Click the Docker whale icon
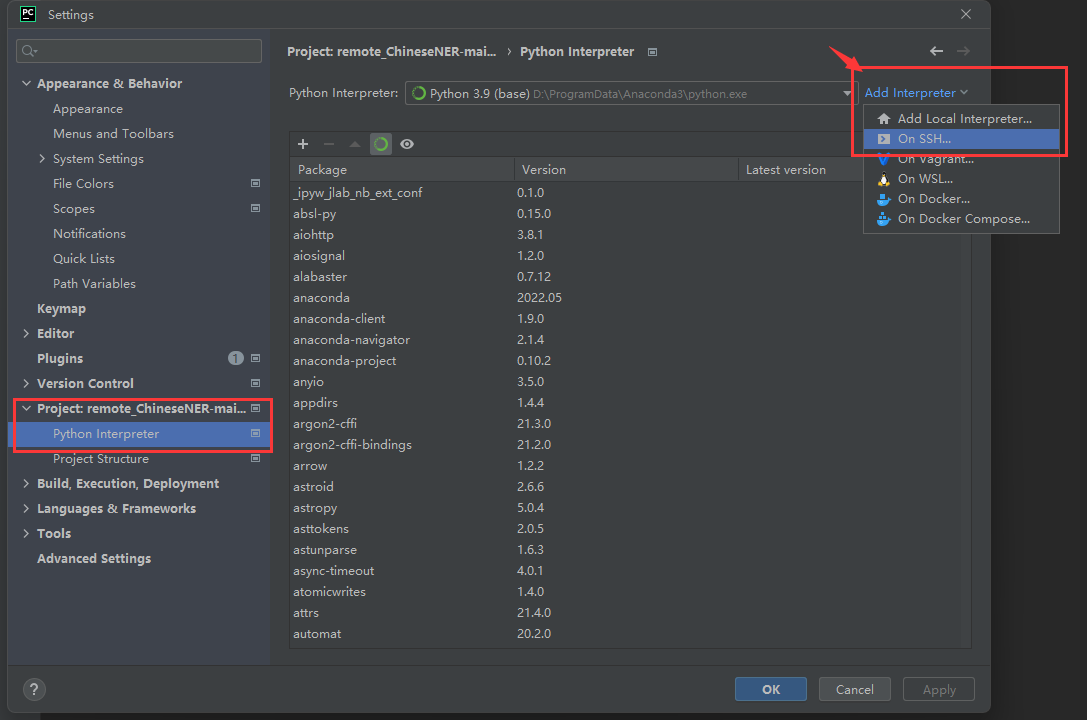Viewport: 1087px width, 720px height. pos(883,199)
